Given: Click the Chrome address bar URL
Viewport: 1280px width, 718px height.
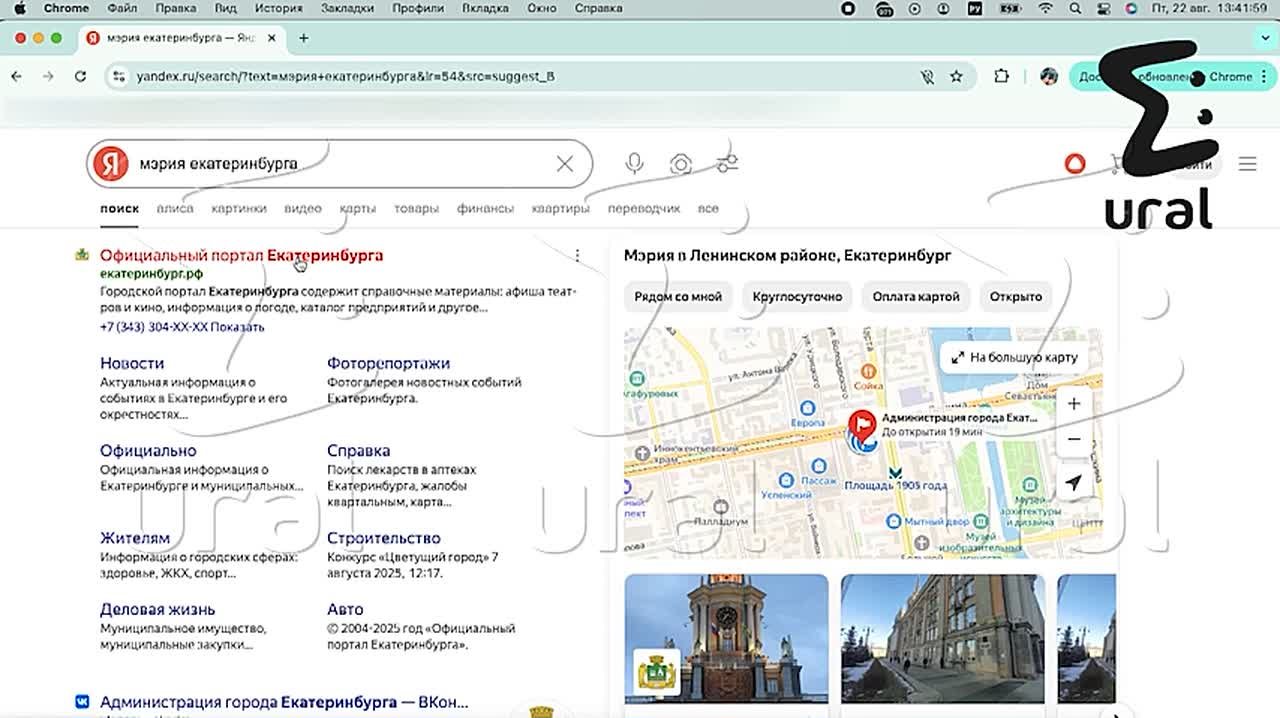Looking at the screenshot, I should (x=345, y=76).
